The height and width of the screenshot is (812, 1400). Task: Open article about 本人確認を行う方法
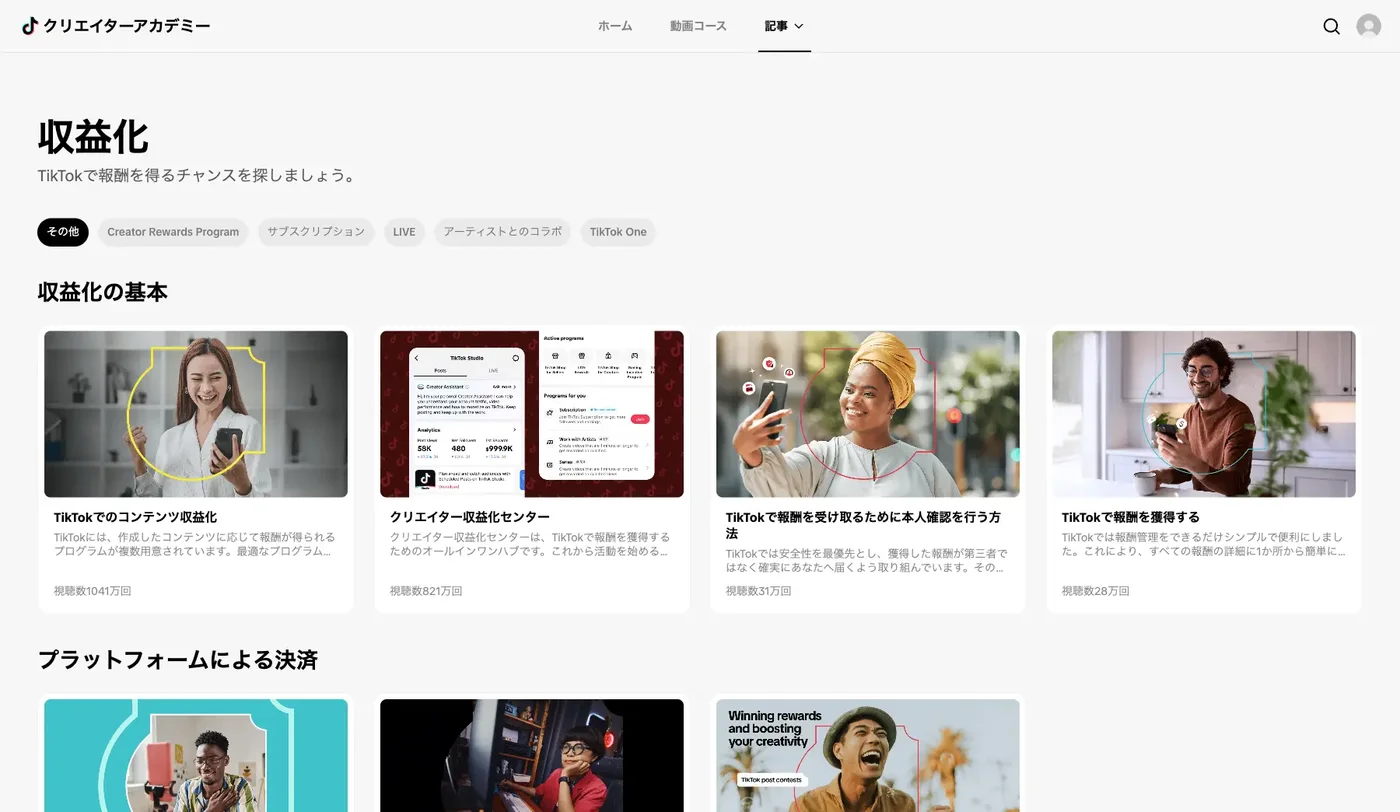[863, 525]
